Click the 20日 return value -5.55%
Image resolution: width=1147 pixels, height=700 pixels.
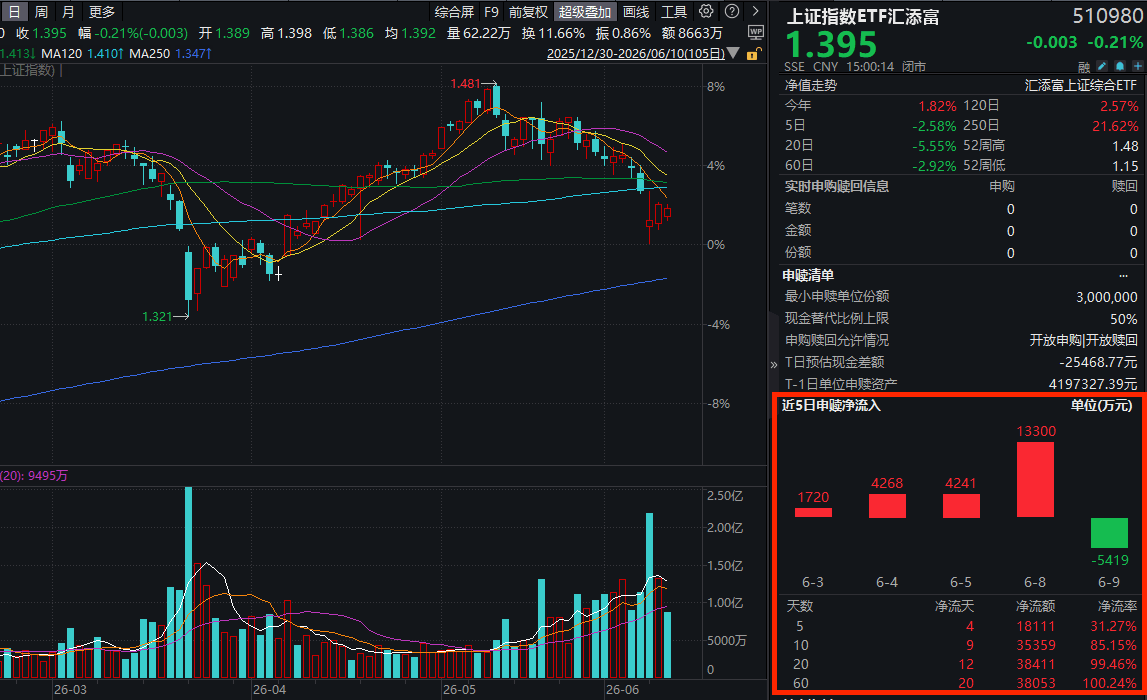[x=934, y=146]
